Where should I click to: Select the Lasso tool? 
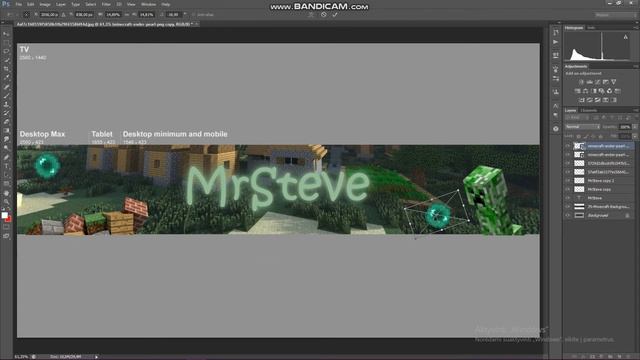(6, 51)
